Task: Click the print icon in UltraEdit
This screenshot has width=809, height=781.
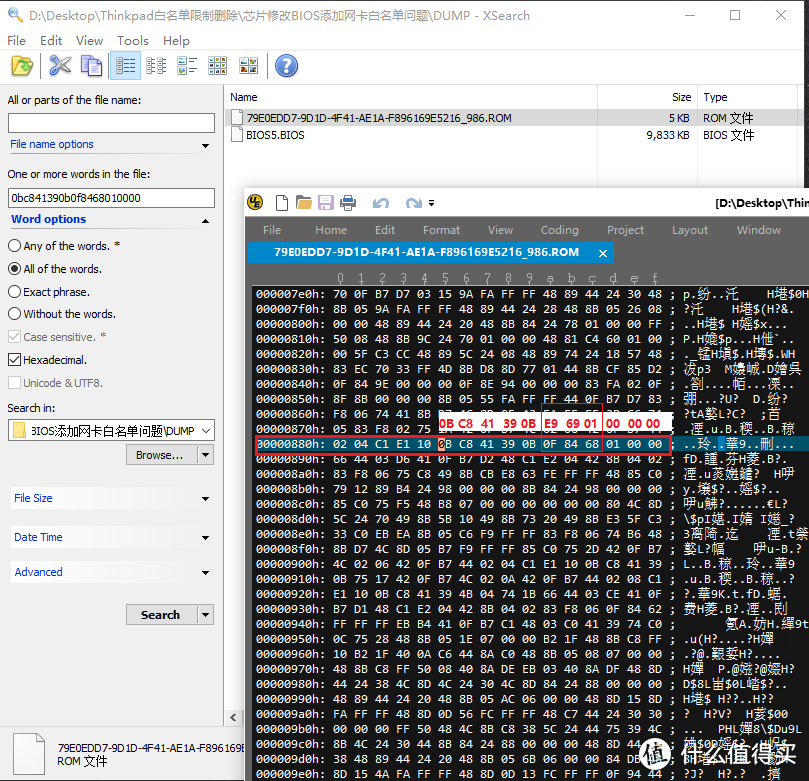Action: click(348, 203)
